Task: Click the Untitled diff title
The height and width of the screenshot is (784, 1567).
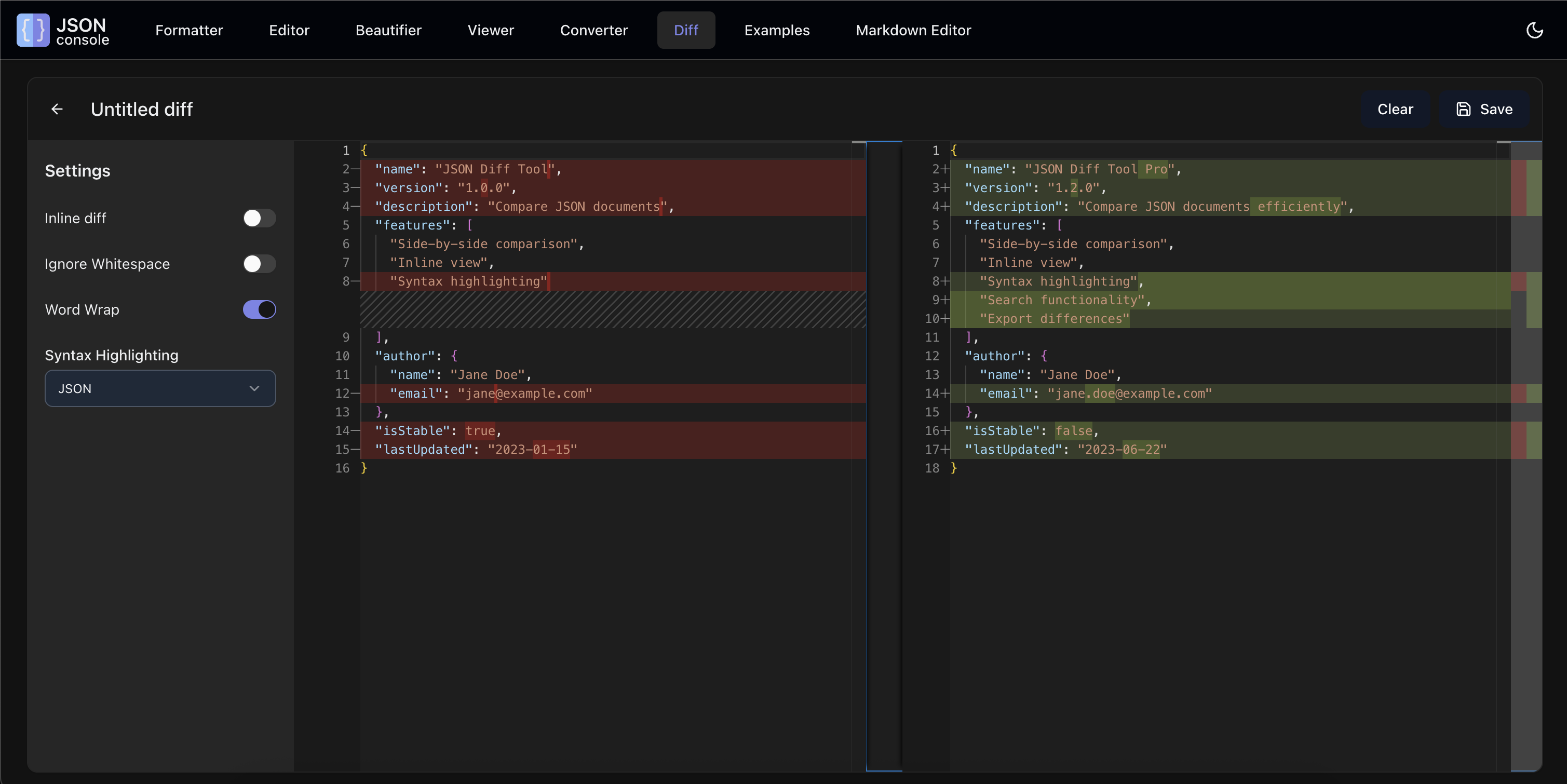Action: [142, 109]
